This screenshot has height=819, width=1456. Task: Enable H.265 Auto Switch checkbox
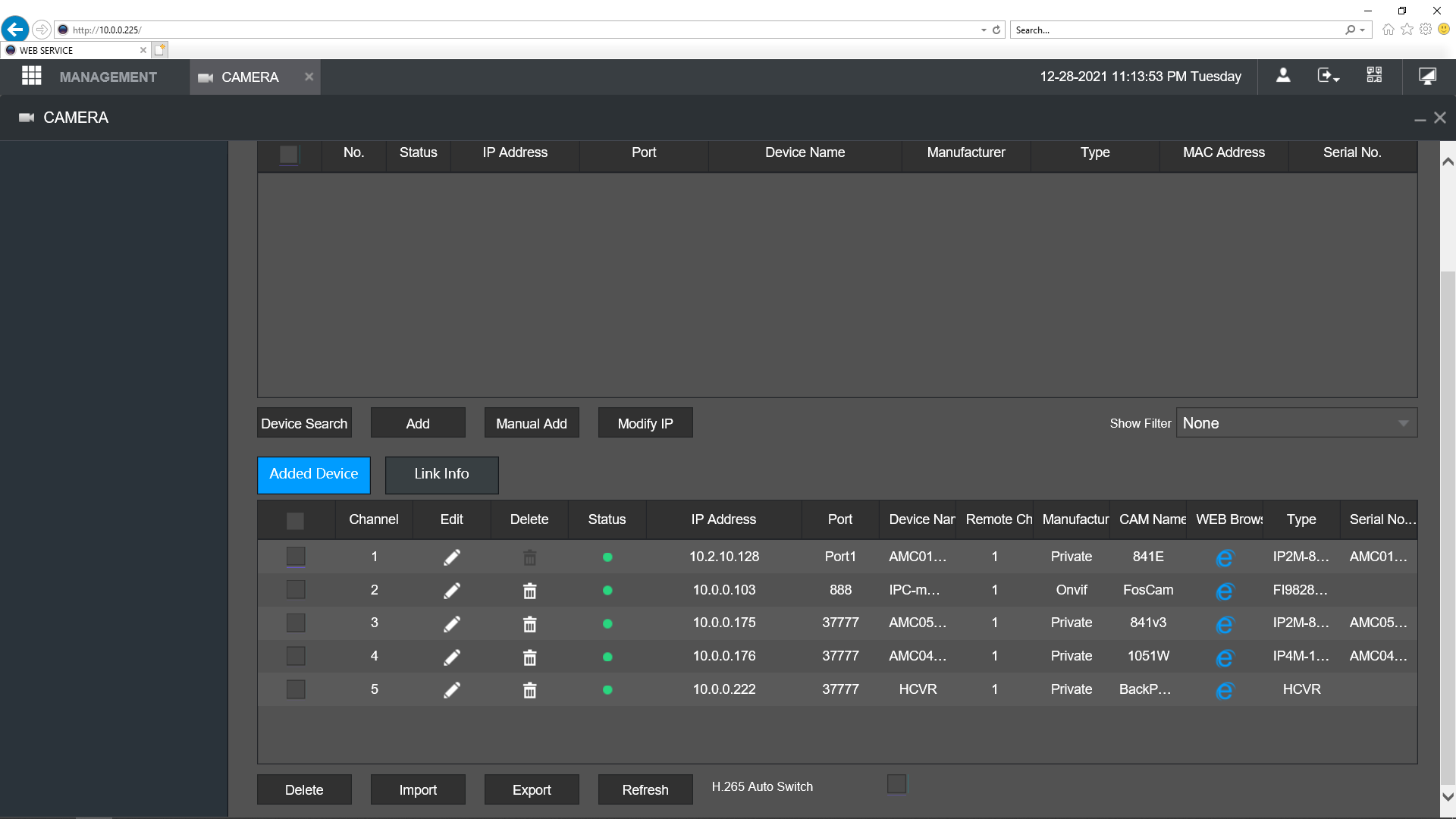(x=896, y=784)
